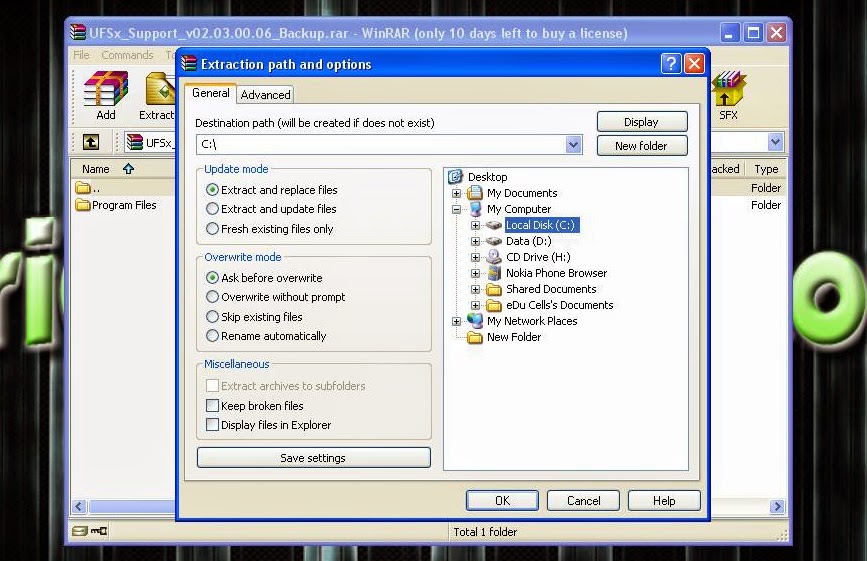Click the Extract To toolbar icon in WinRAR

160,90
